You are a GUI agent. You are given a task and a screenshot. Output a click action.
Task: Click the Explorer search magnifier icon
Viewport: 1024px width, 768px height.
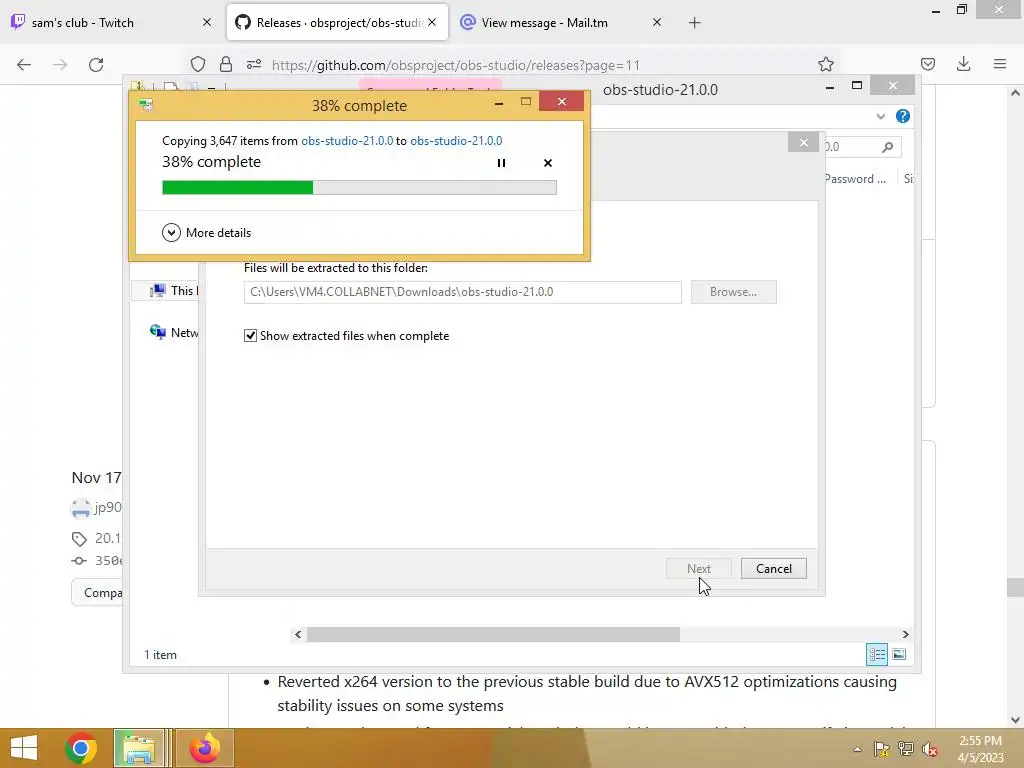(887, 147)
